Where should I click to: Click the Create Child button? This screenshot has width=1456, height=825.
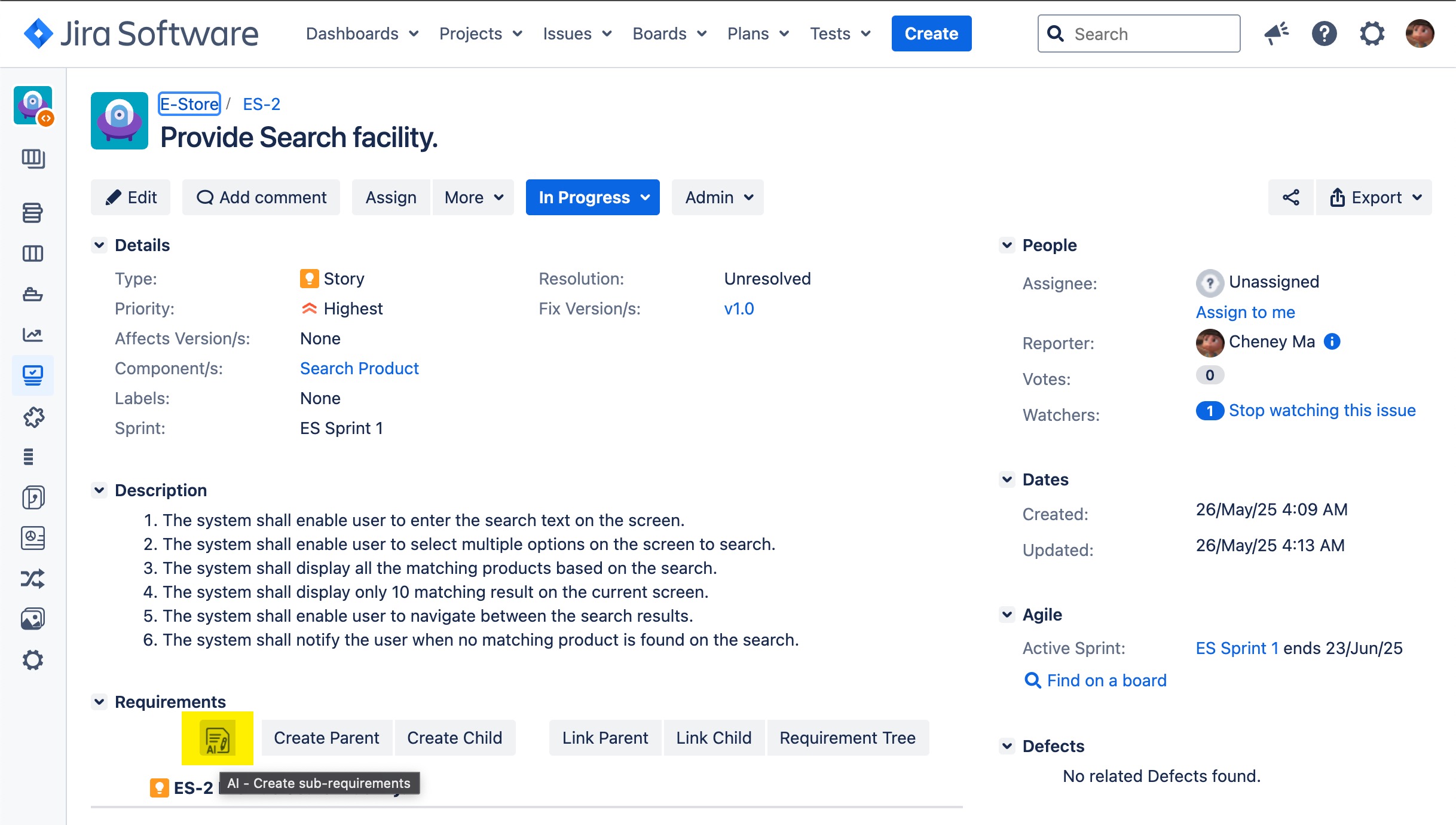(454, 738)
